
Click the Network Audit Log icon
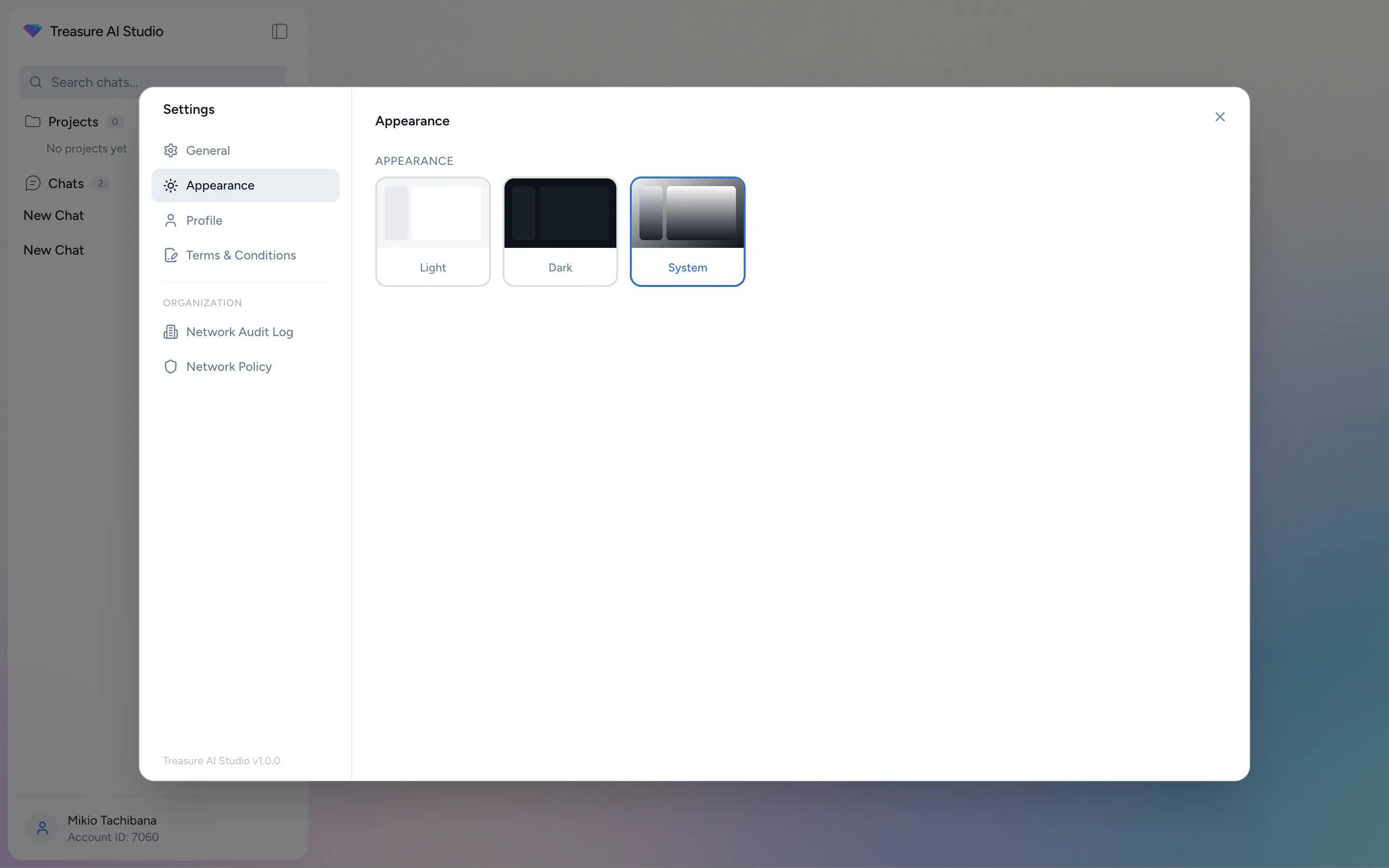(x=170, y=332)
